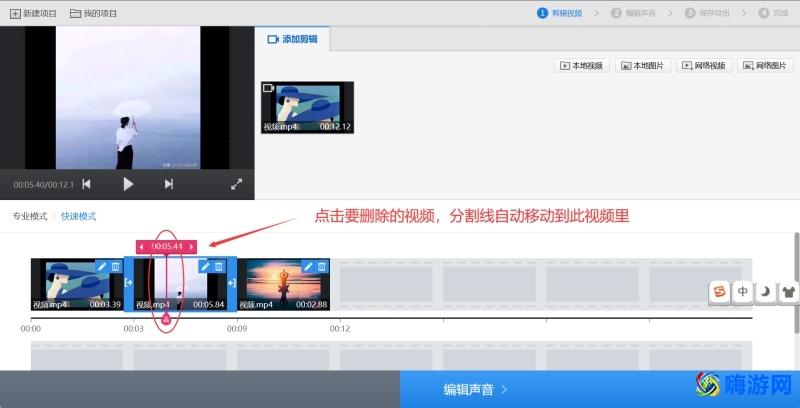Edit the third clip 00:02.88
Screen dimensions: 800x408
308,266
